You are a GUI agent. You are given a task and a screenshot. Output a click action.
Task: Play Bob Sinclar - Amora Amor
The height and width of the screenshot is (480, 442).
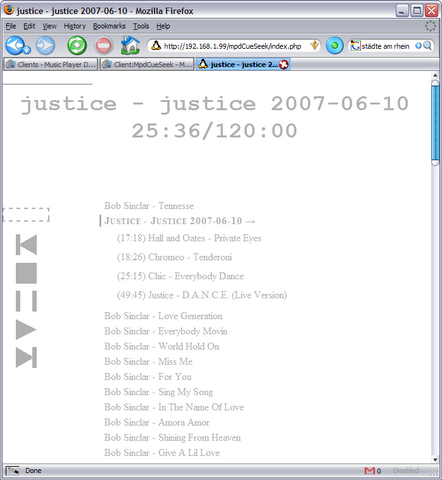click(157, 422)
